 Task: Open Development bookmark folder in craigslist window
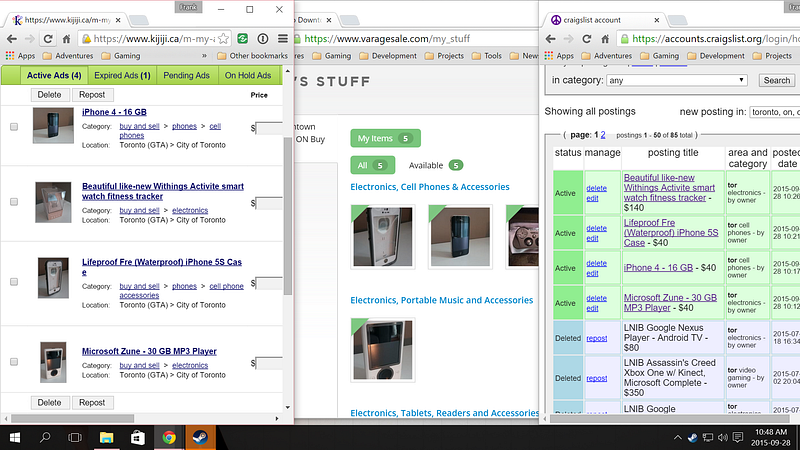(716, 56)
